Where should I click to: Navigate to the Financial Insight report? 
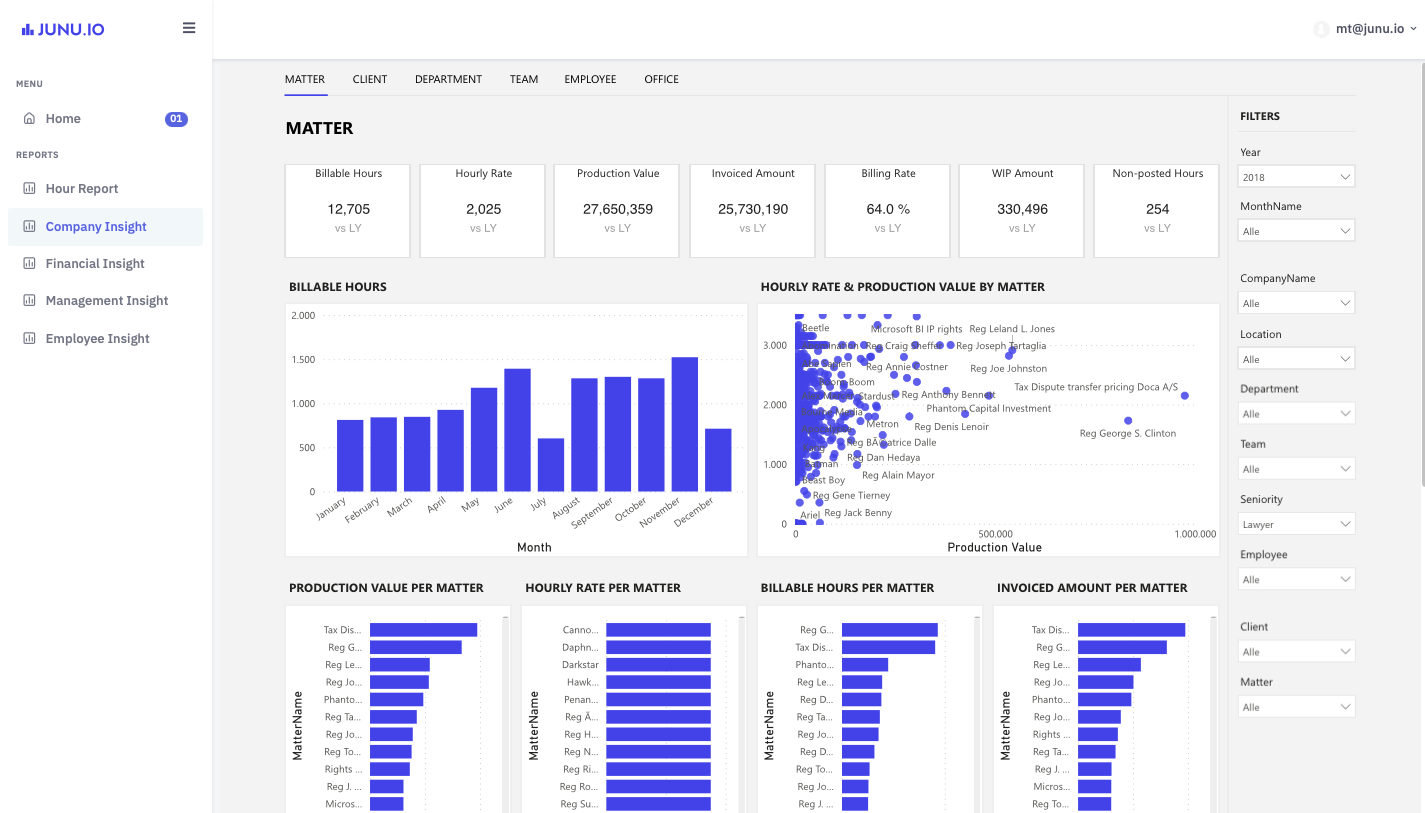click(x=93, y=263)
